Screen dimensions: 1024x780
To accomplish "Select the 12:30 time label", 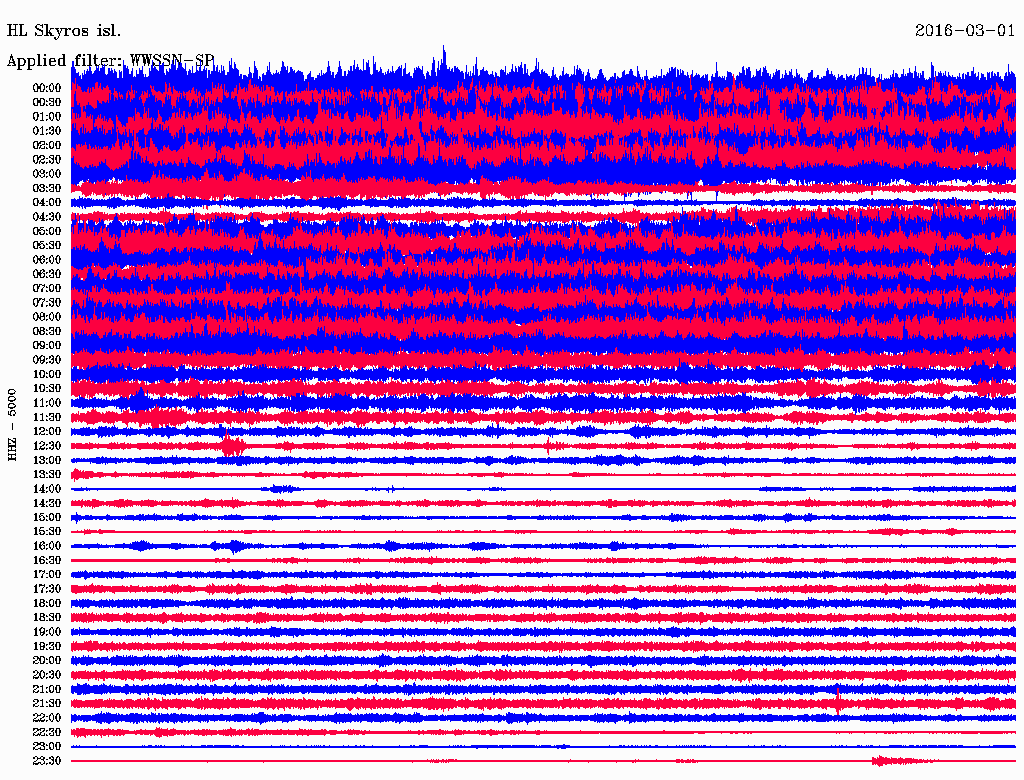I will (47, 446).
